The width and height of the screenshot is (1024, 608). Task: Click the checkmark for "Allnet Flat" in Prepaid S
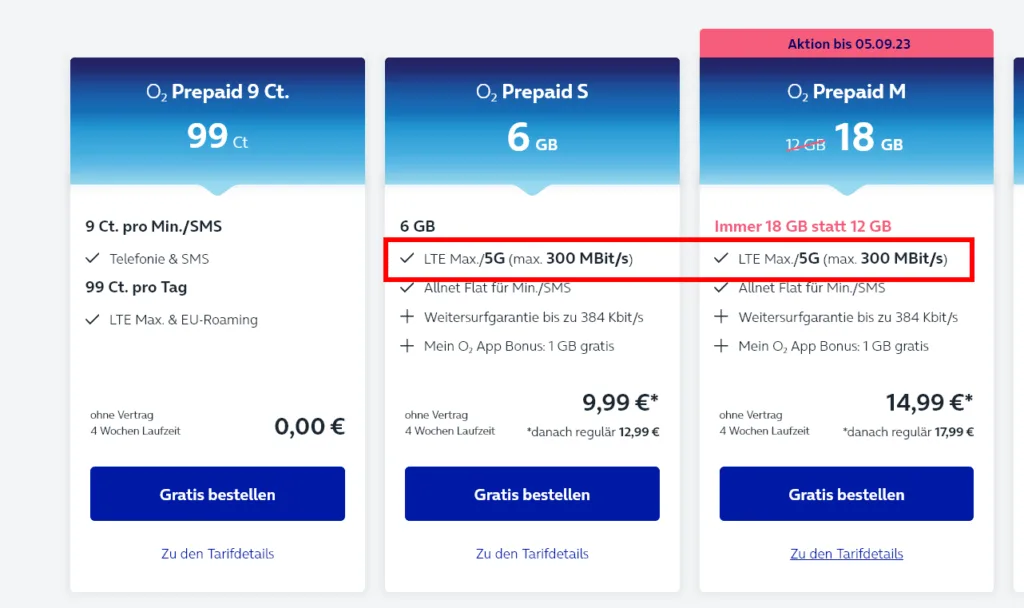(407, 288)
